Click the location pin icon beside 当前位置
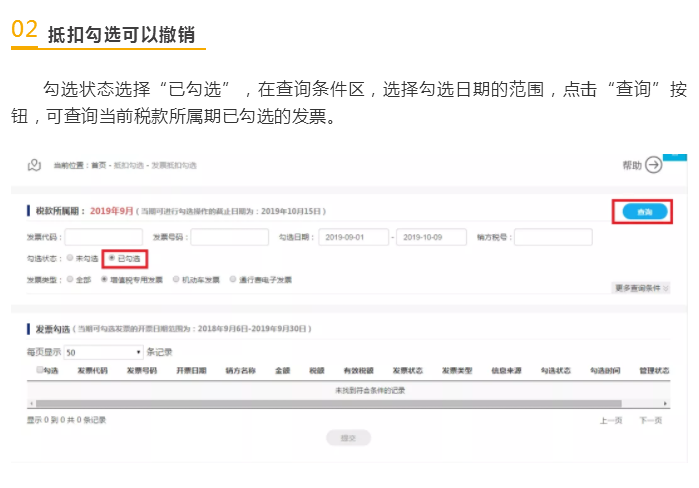The width and height of the screenshot is (699, 488). pos(34,164)
